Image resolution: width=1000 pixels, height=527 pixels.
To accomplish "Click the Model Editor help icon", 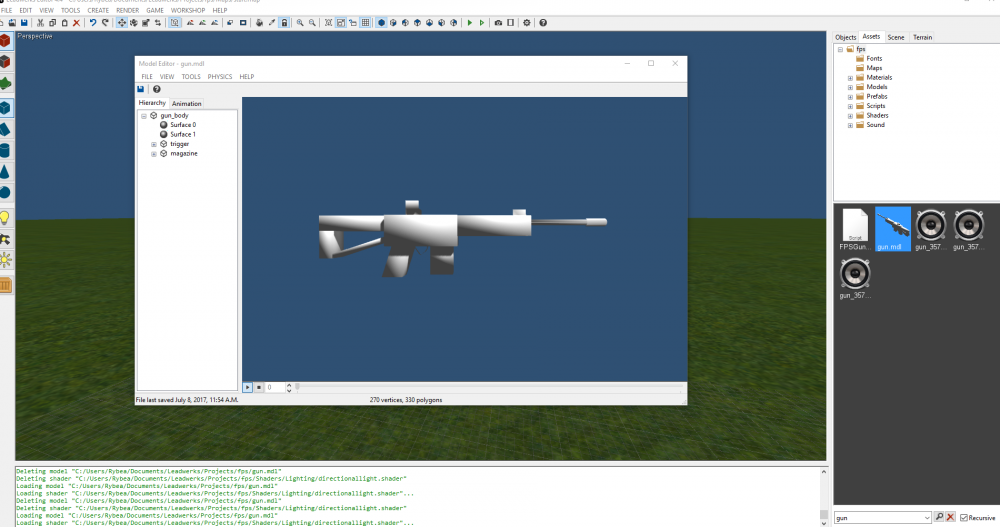I will pyautogui.click(x=156, y=89).
